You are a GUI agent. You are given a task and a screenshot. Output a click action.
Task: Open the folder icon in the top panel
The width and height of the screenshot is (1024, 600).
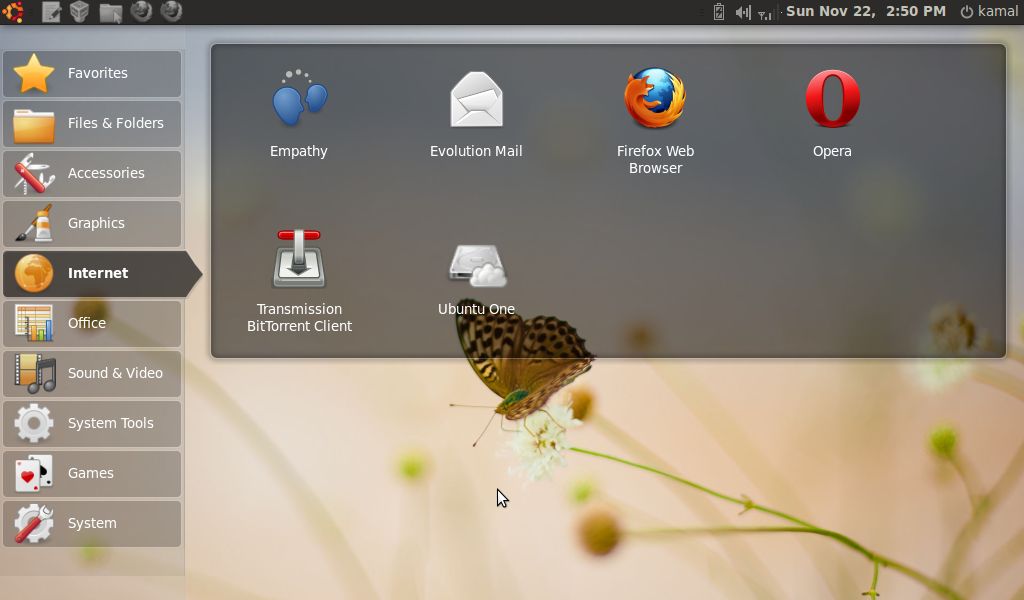click(110, 12)
